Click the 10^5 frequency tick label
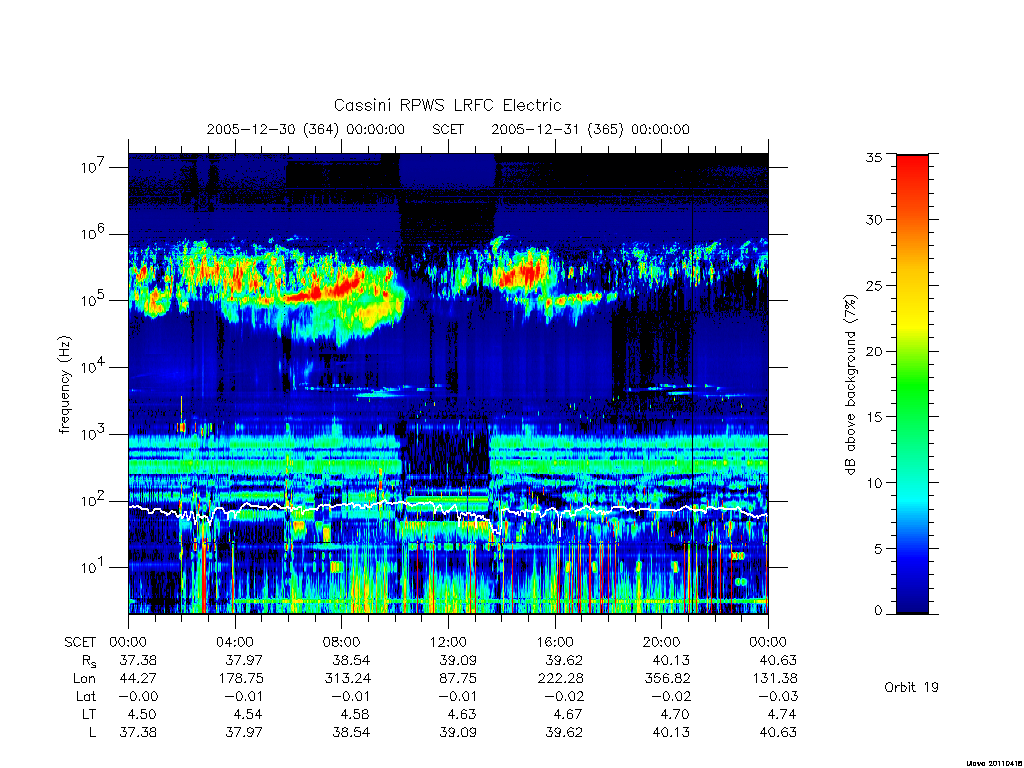The width and height of the screenshot is (1024, 768). 93,300
